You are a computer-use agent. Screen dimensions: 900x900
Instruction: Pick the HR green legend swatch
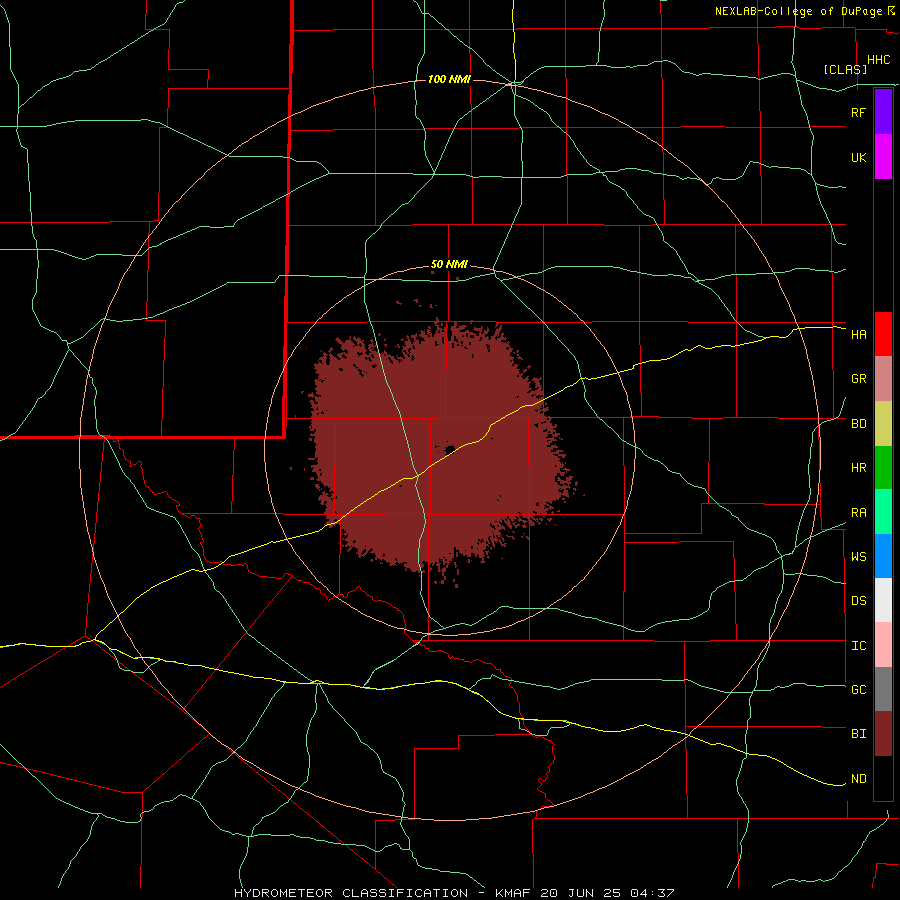[x=883, y=468]
